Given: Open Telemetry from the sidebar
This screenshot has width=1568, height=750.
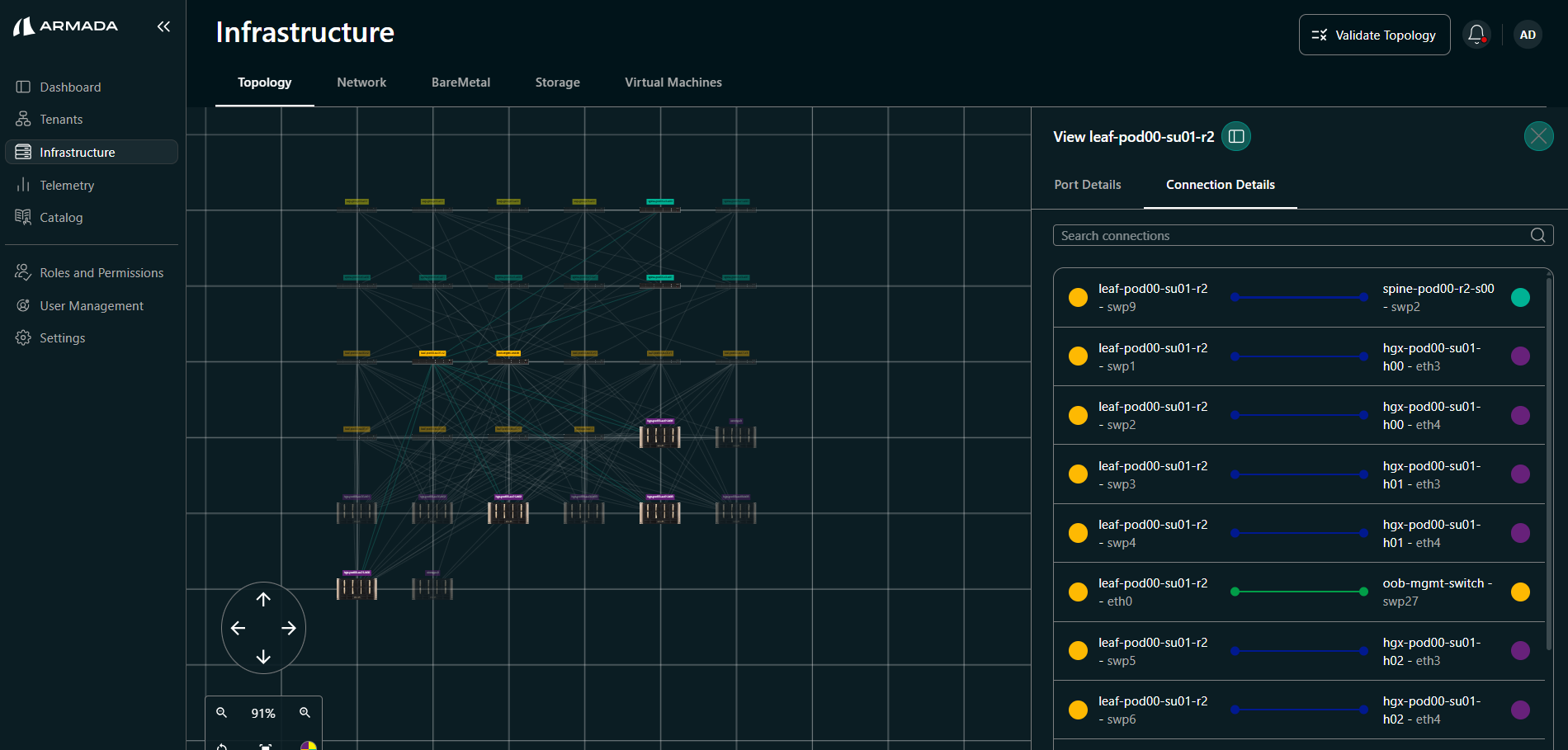Looking at the screenshot, I should (67, 186).
